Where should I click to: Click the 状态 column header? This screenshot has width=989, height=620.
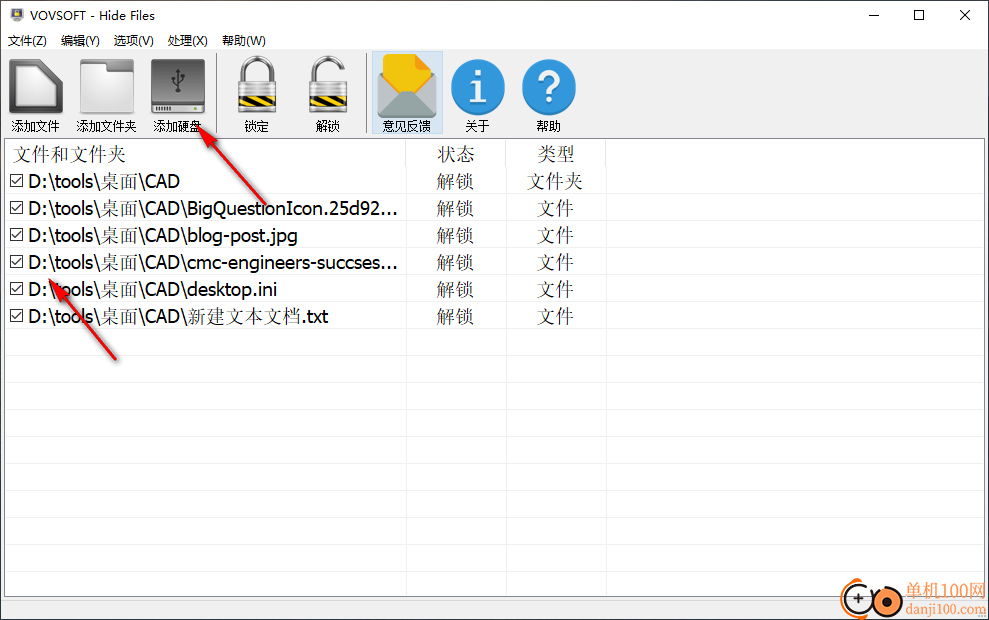point(456,155)
